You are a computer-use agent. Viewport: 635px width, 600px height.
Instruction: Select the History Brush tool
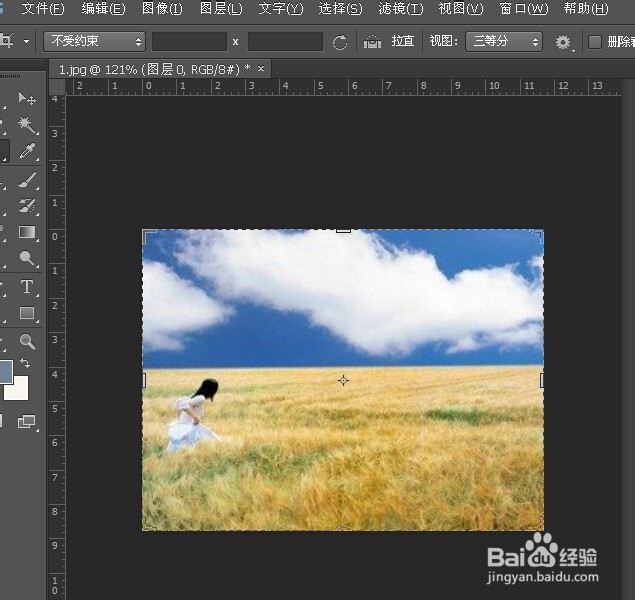click(x=27, y=206)
